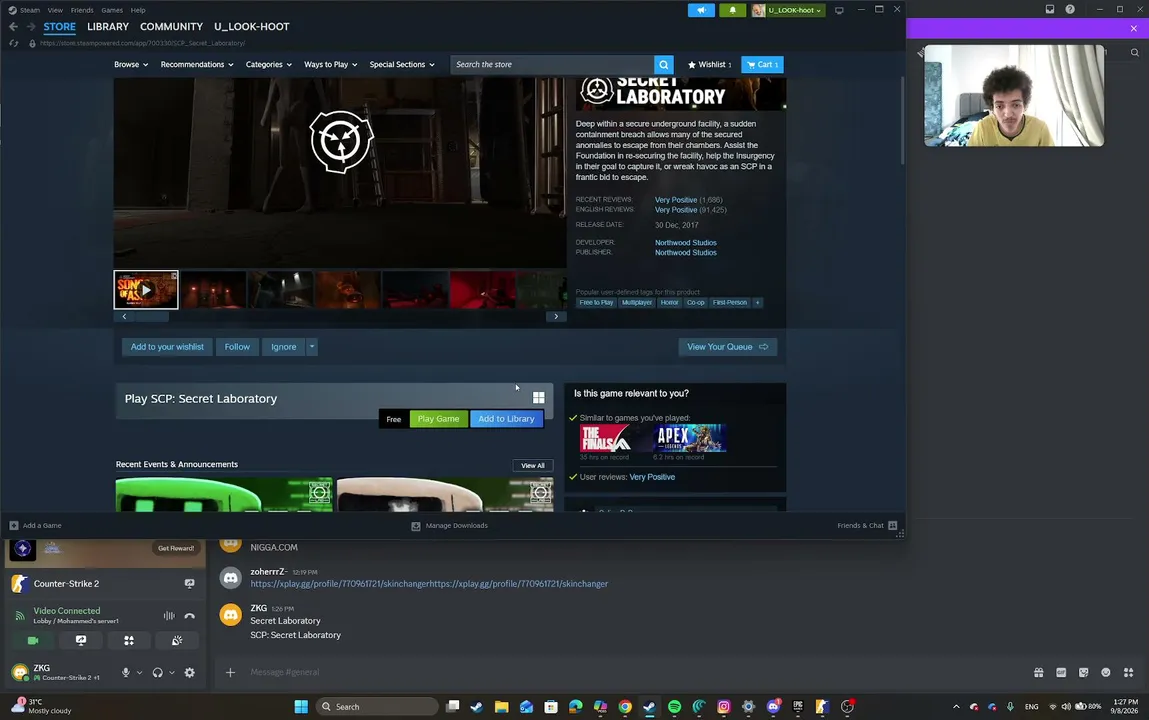This screenshot has height=720, width=1149.
Task: Open Discord apps launcher icon in message bar
Action: (1128, 672)
